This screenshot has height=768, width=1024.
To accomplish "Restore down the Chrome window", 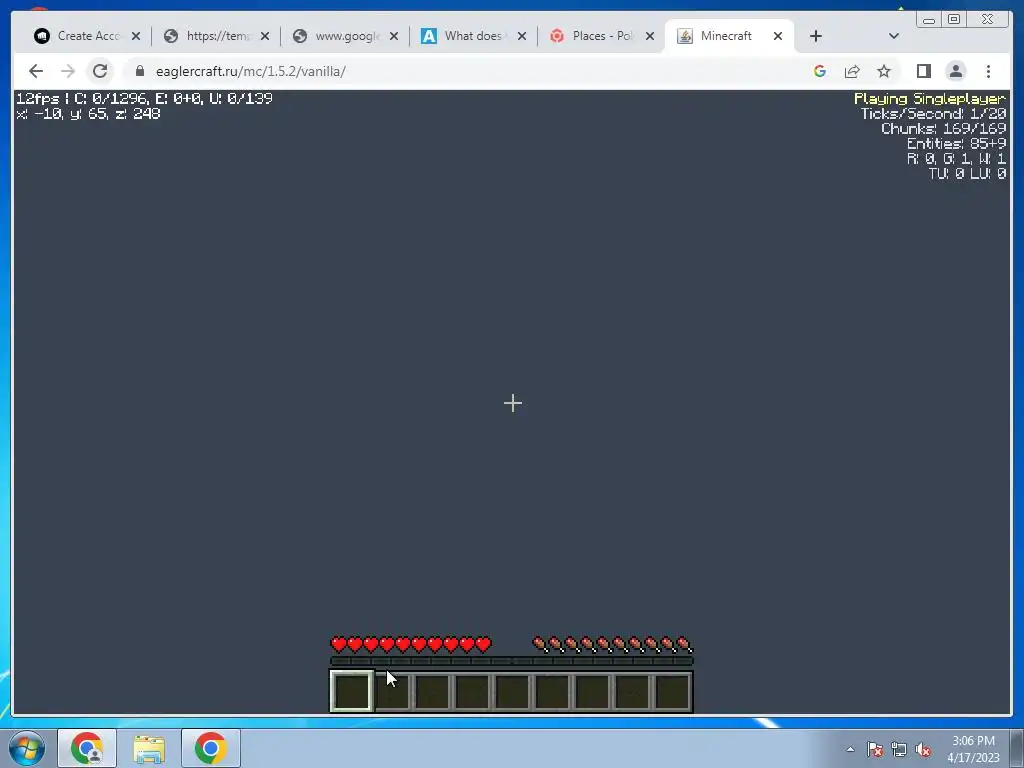I will click(953, 20).
